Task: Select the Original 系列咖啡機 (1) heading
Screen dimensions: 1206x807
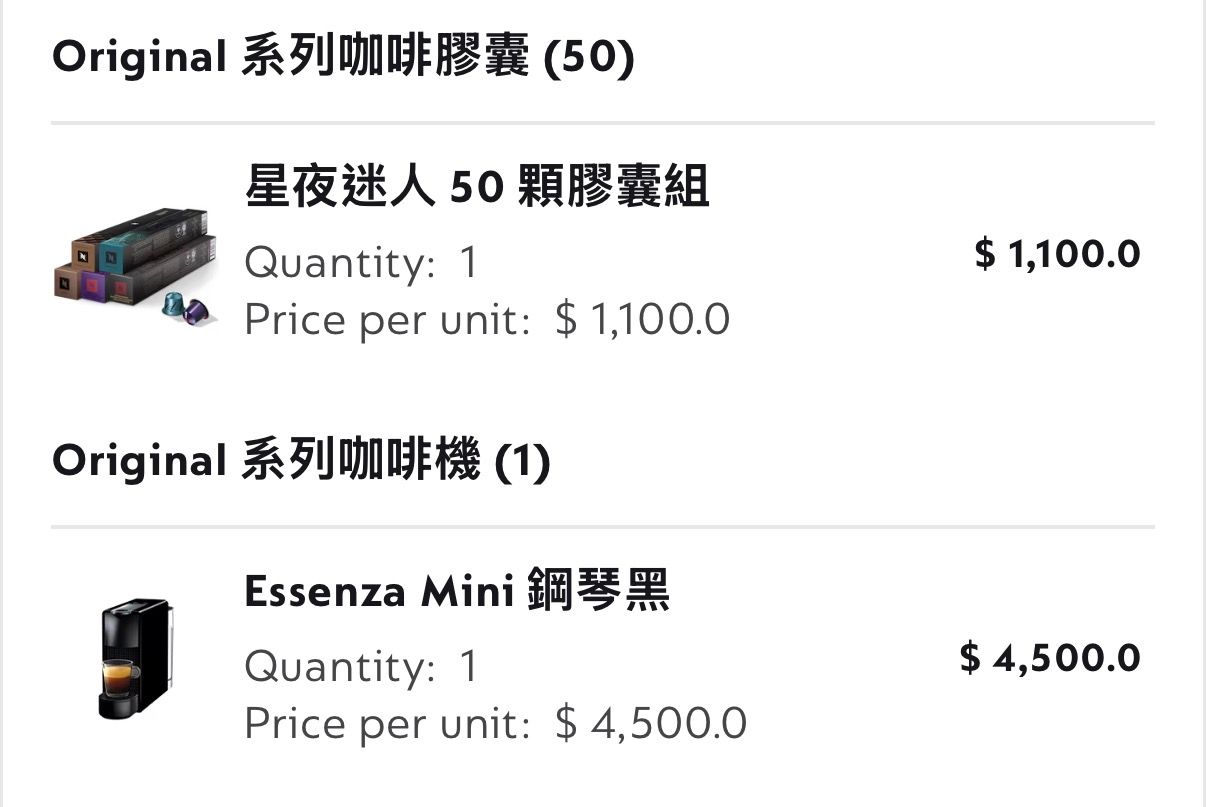Action: (x=301, y=461)
